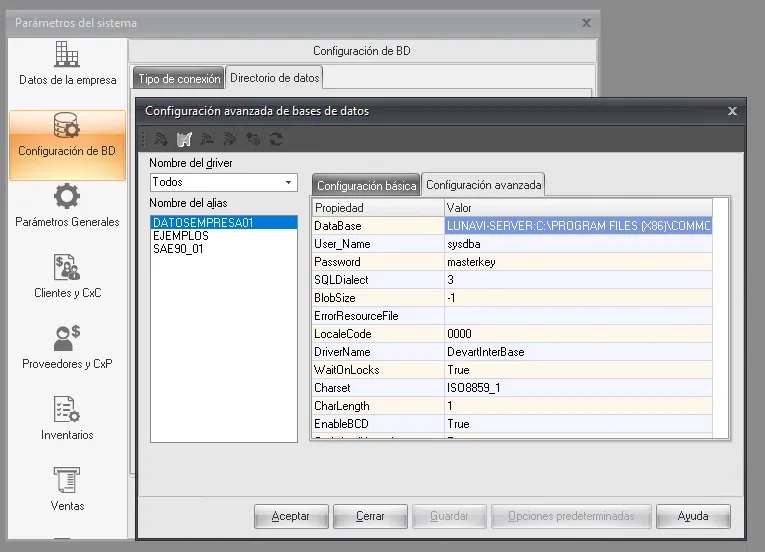Click the connected-databases toolbar icon
The image size is (765, 552).
[253, 140]
